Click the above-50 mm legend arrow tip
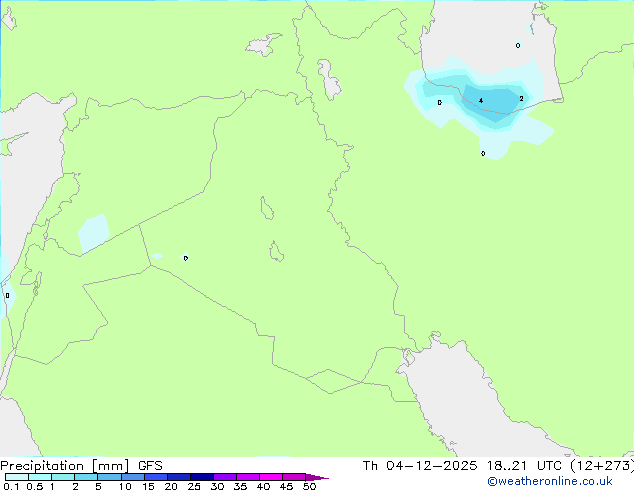The image size is (634, 490). point(317,477)
